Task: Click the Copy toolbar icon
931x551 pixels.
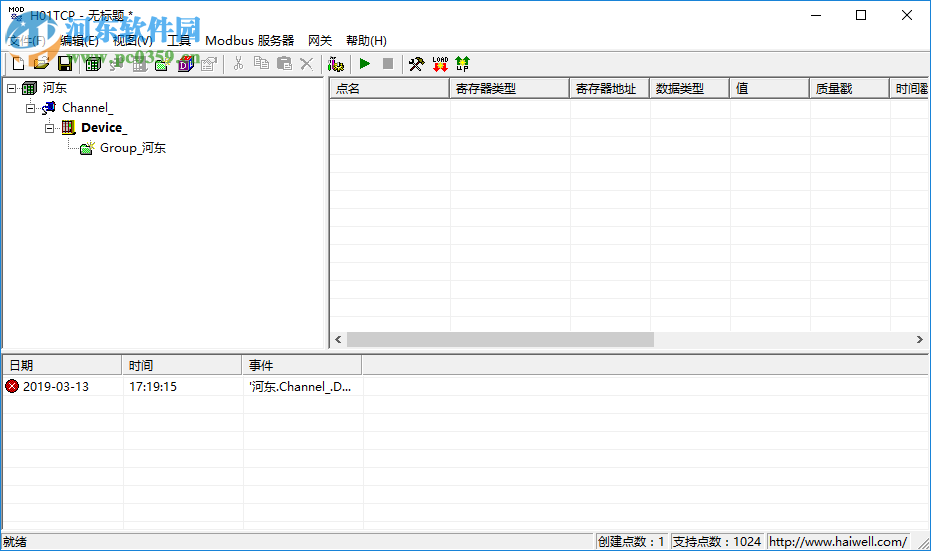Action: (261, 64)
